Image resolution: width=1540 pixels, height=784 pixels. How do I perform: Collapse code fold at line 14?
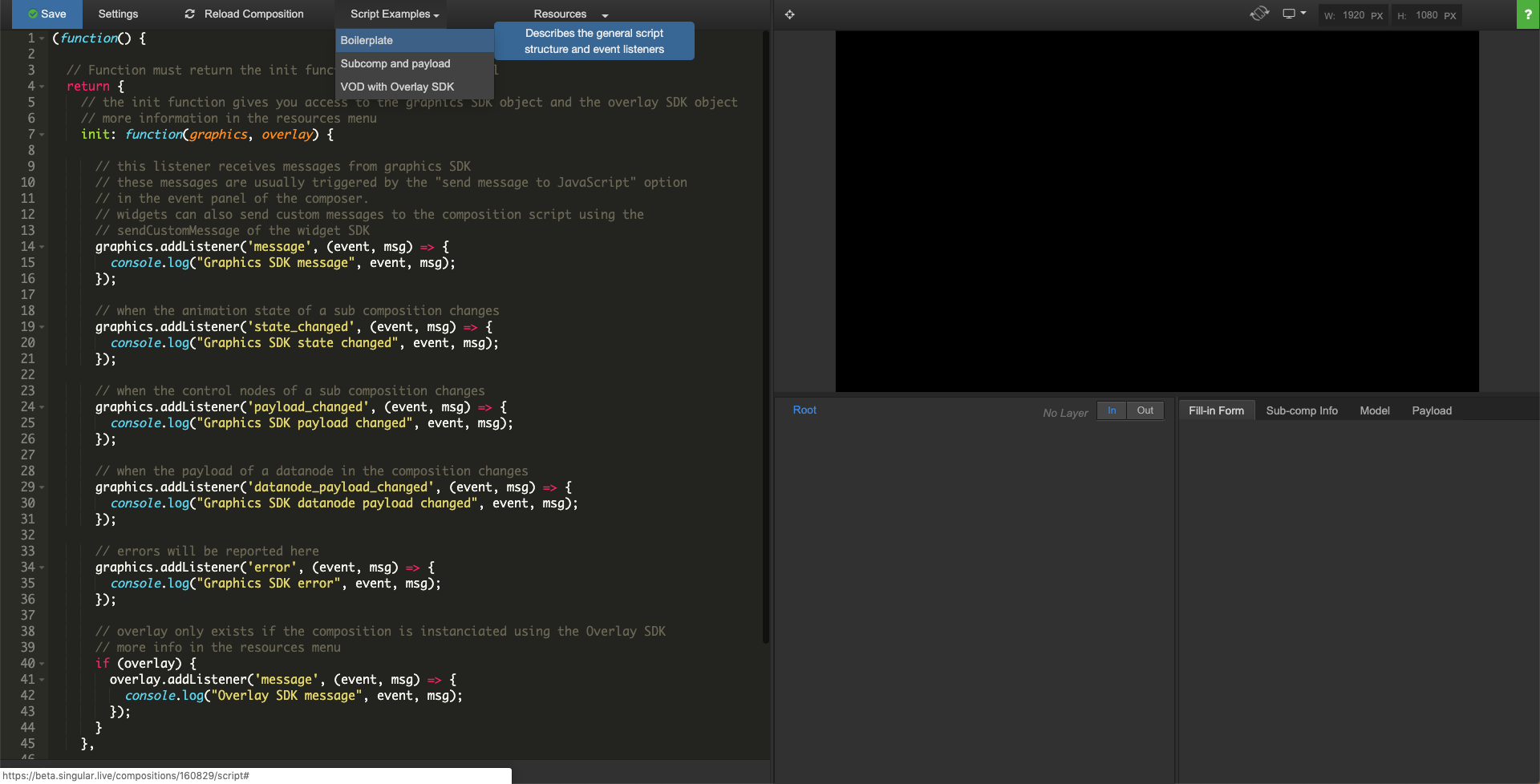[x=42, y=247]
